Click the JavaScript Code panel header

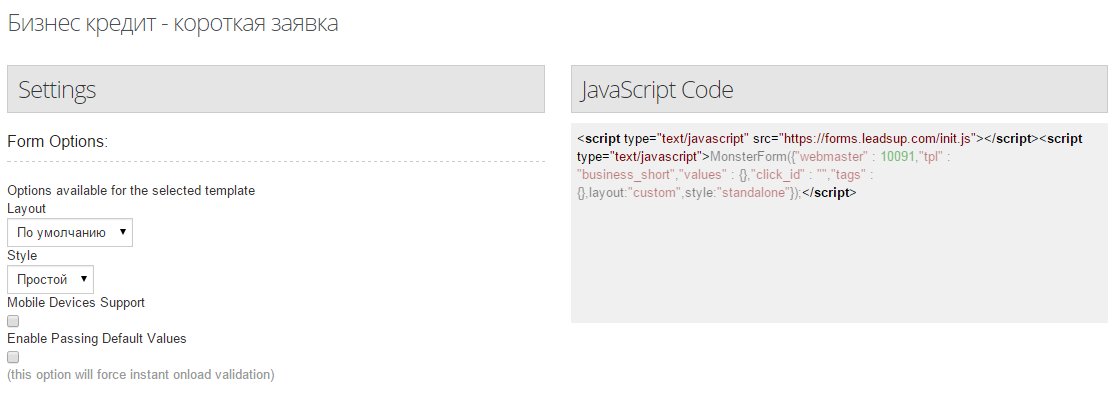pos(840,89)
